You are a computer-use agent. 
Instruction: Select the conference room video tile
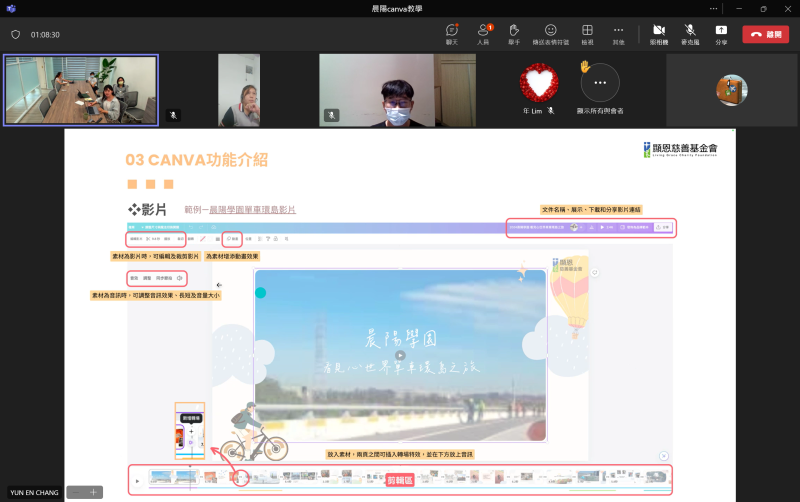81,90
